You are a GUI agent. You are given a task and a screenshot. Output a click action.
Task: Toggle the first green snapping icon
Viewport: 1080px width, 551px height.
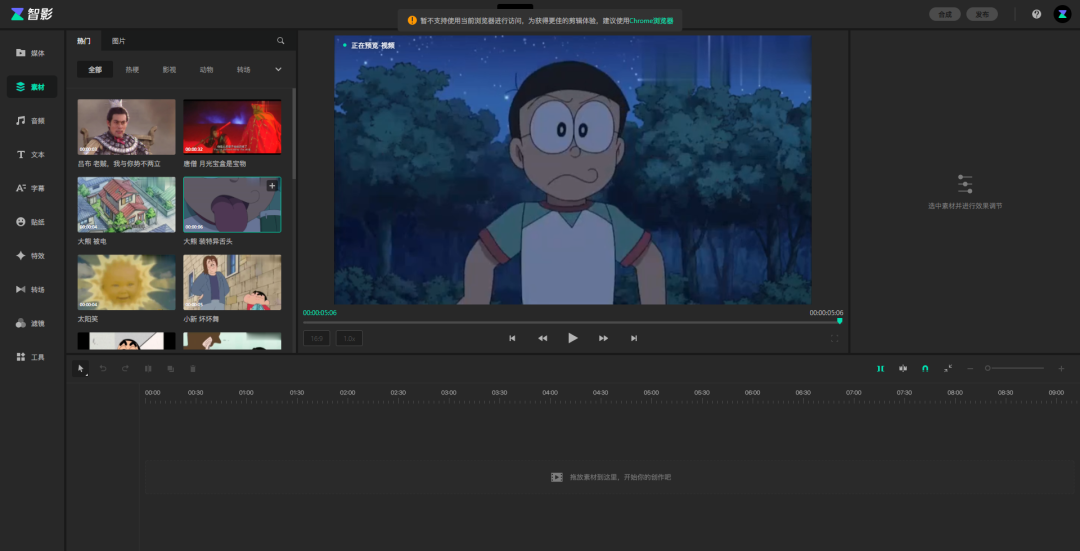[x=880, y=368]
